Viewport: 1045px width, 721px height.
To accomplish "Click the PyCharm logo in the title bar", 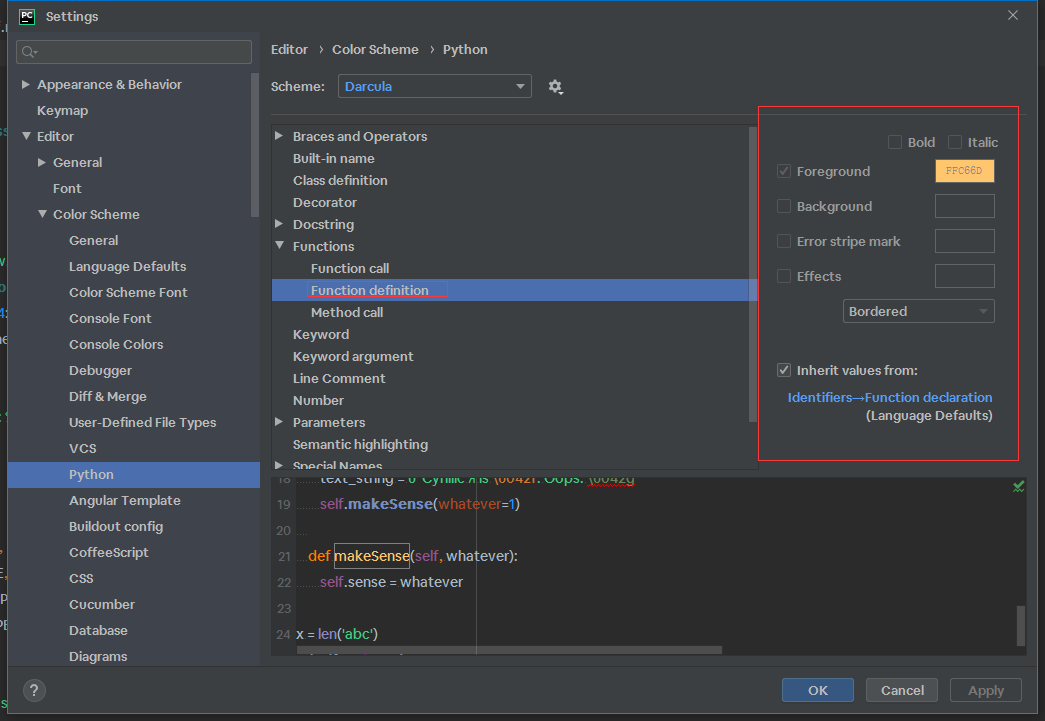I will click(27, 16).
